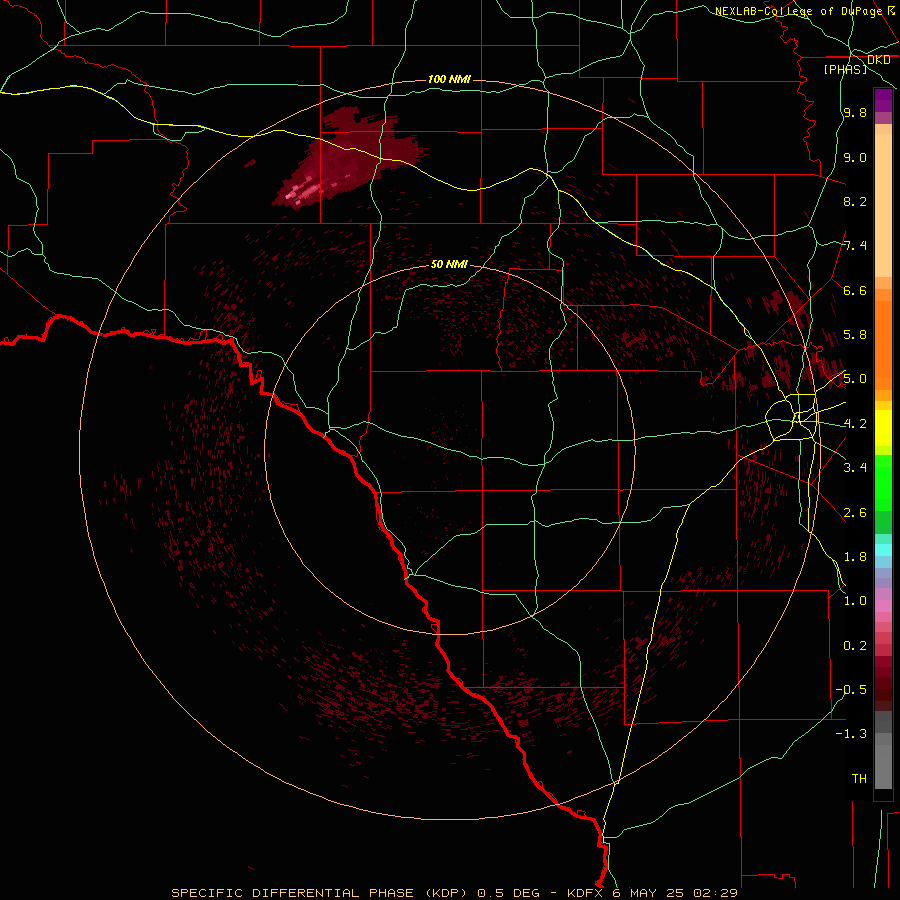900x900 pixels.
Task: Click the 9.0 value on the color scale
Action: click(855, 157)
